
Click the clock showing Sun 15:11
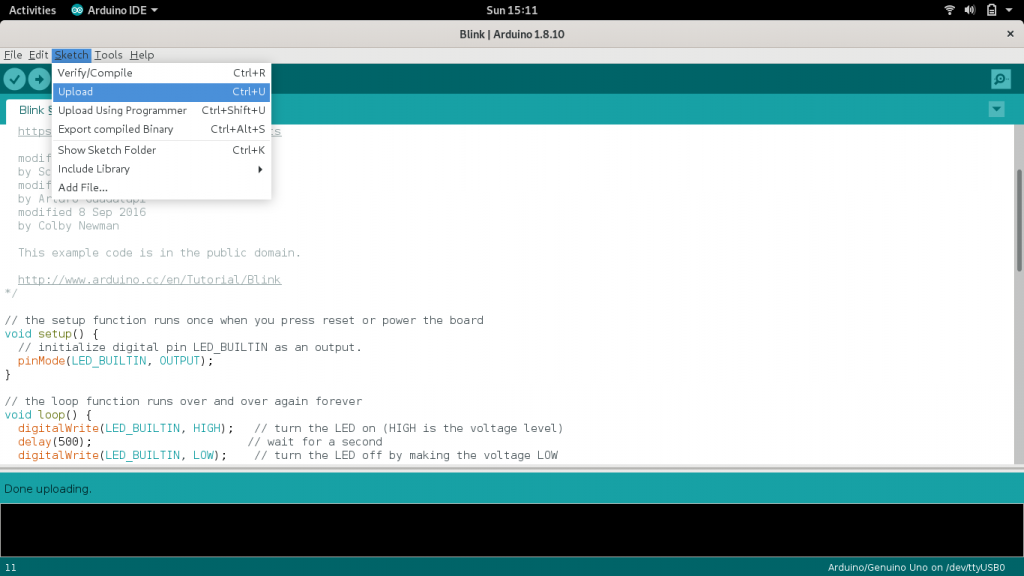511,10
